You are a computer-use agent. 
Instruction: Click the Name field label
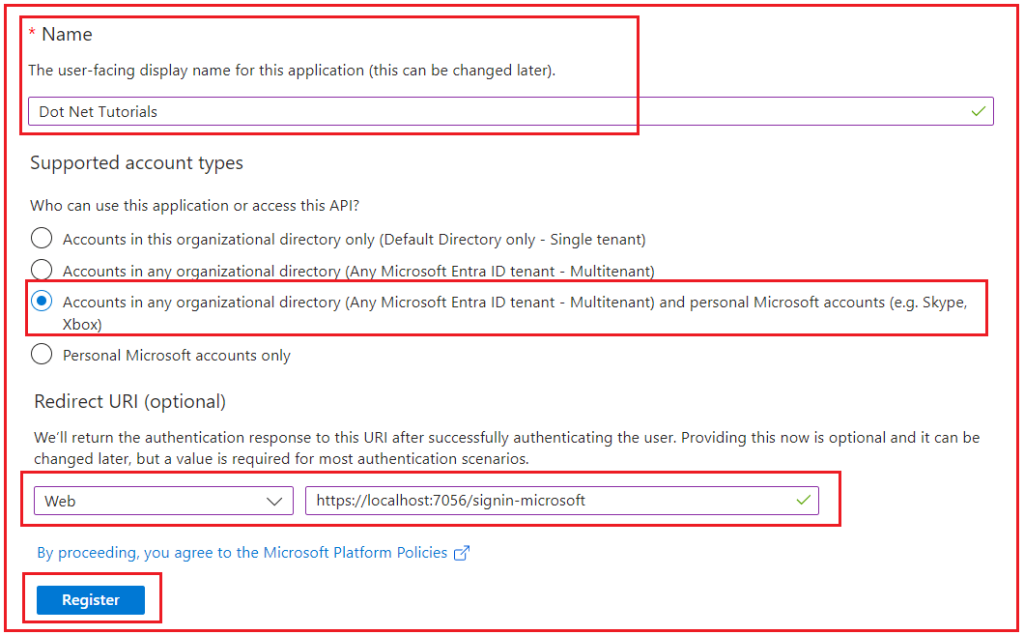point(67,34)
